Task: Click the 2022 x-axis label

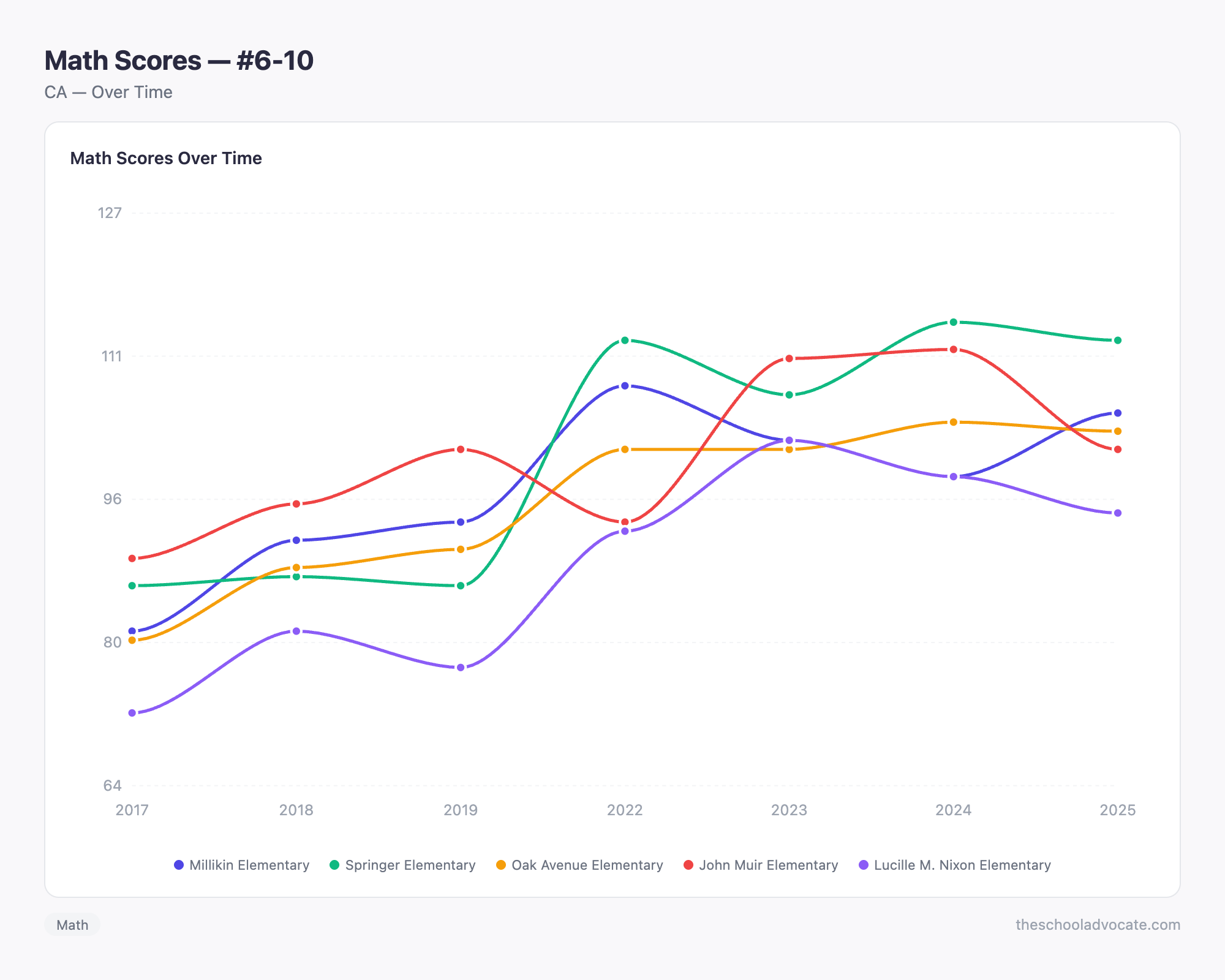Action: [x=625, y=810]
